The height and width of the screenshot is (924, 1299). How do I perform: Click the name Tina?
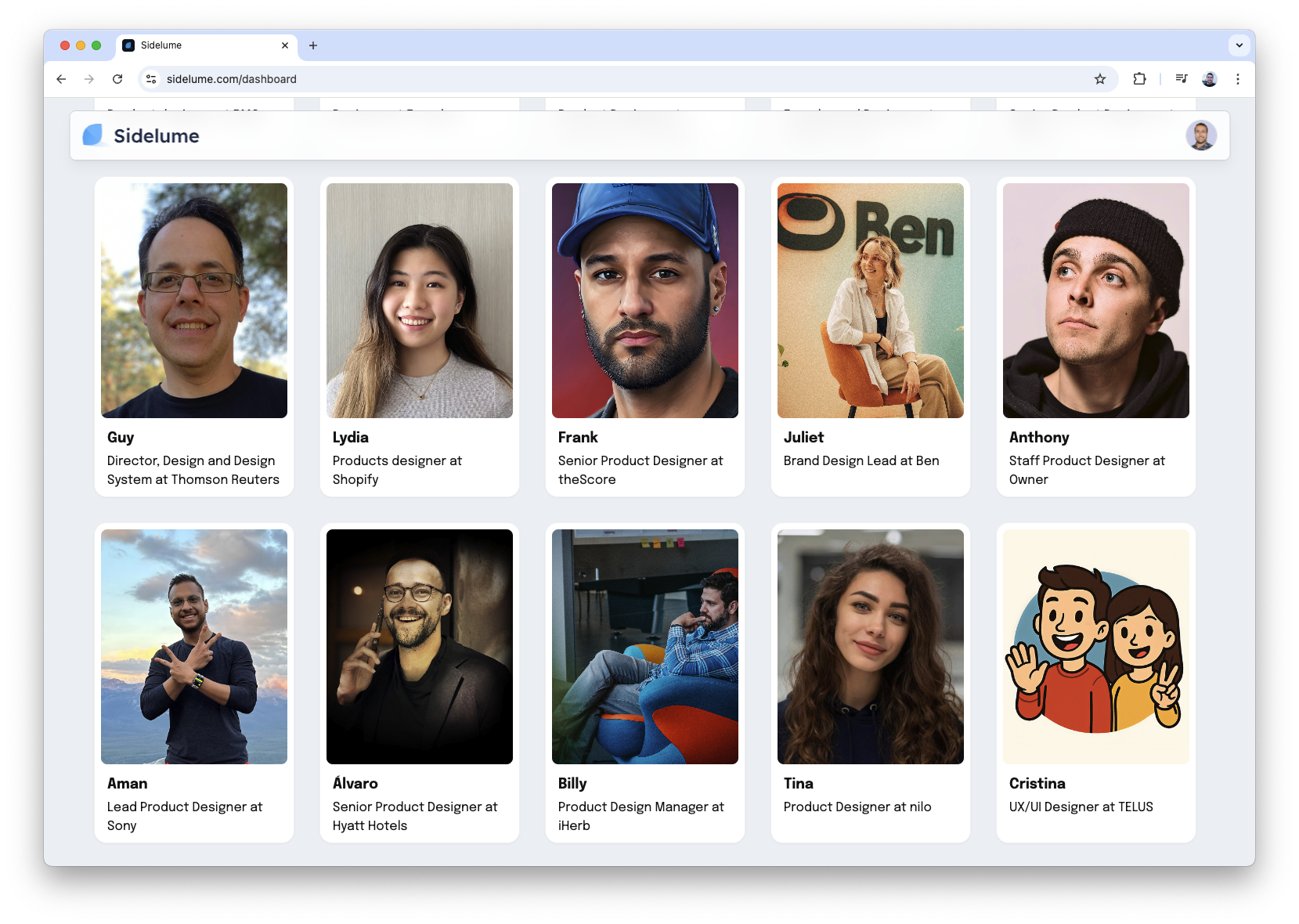click(798, 784)
